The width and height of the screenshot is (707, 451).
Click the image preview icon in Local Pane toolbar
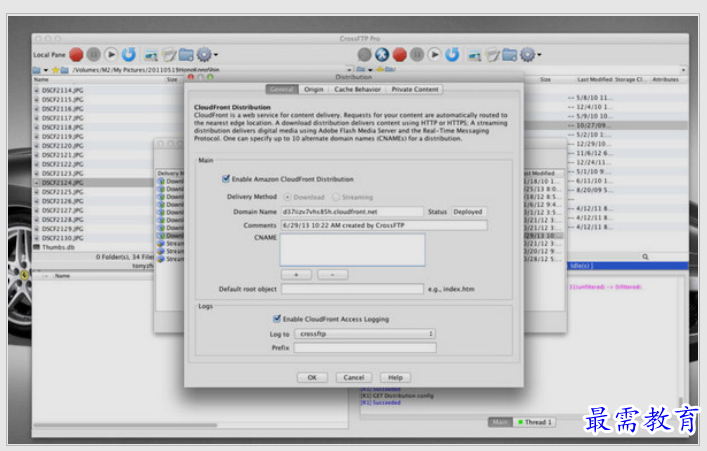pyautogui.click(x=151, y=55)
